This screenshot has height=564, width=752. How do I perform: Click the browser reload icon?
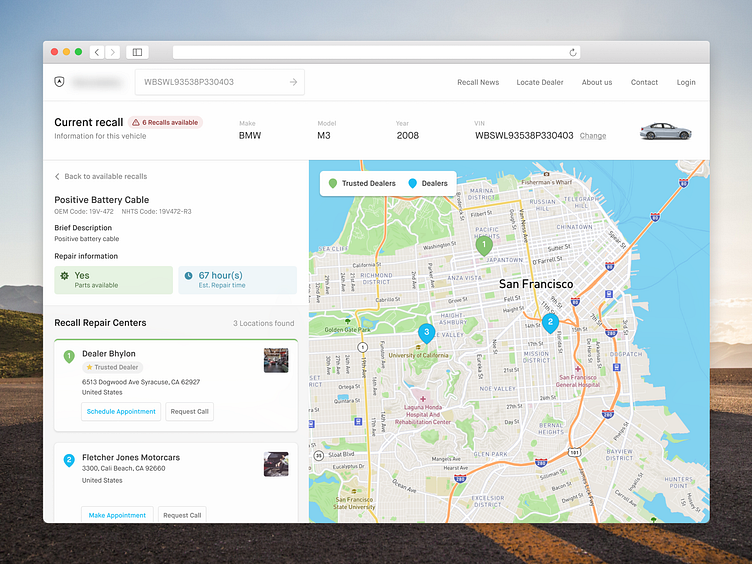573,52
